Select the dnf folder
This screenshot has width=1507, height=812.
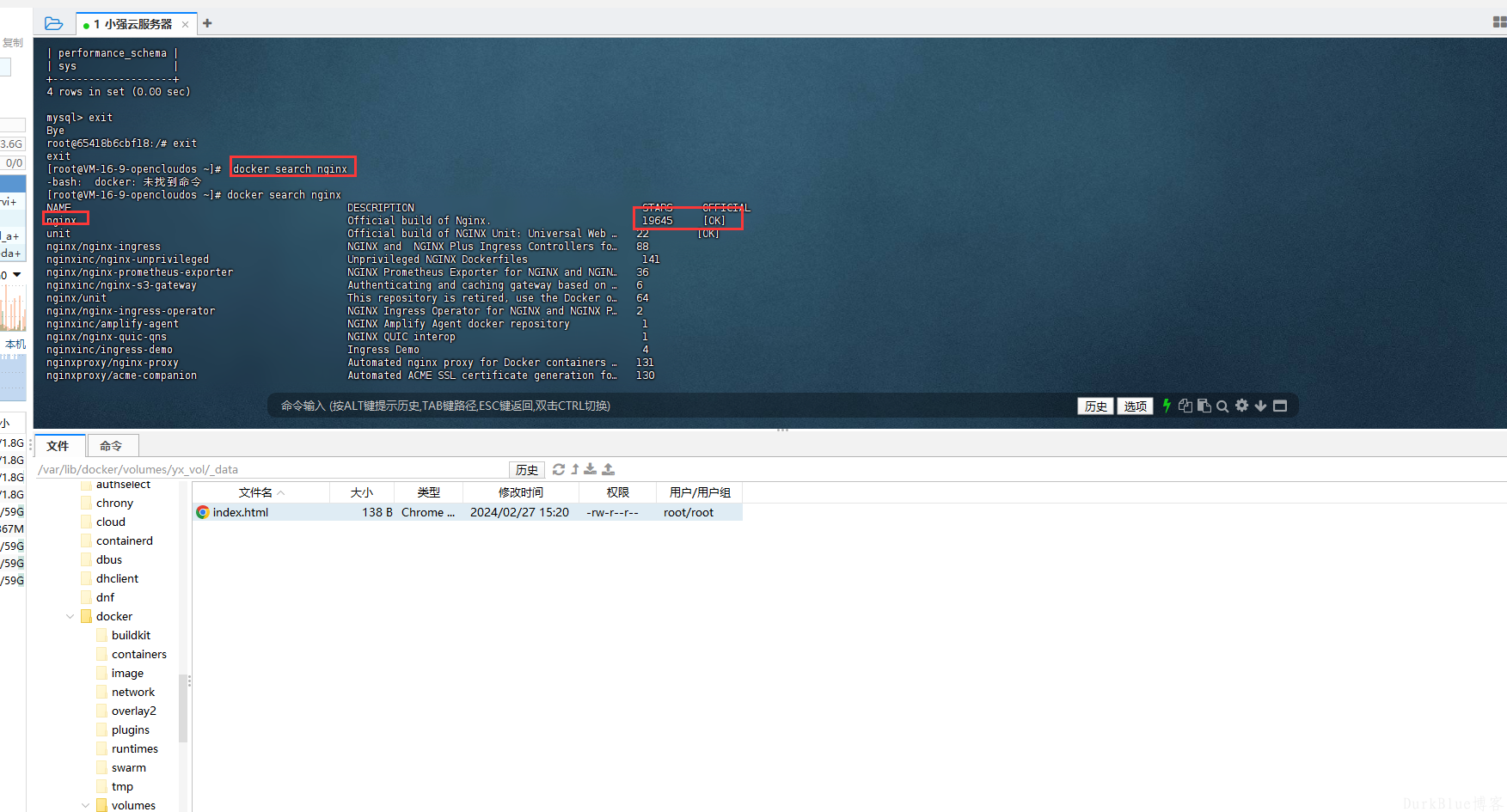click(105, 597)
